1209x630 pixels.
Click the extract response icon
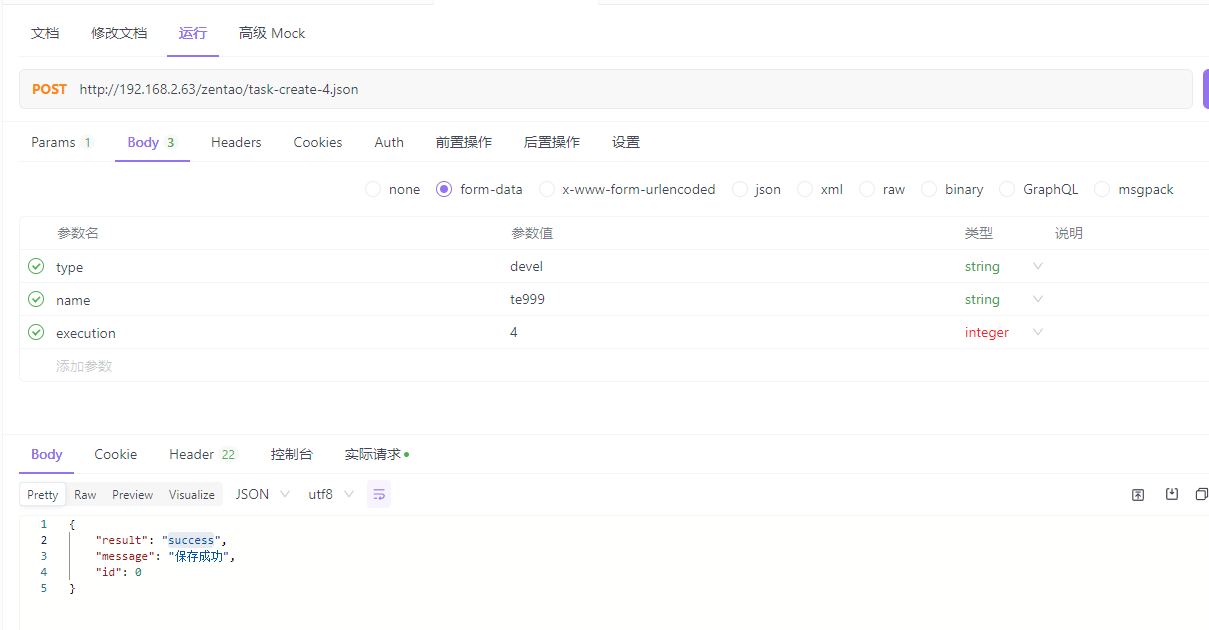coord(1138,494)
